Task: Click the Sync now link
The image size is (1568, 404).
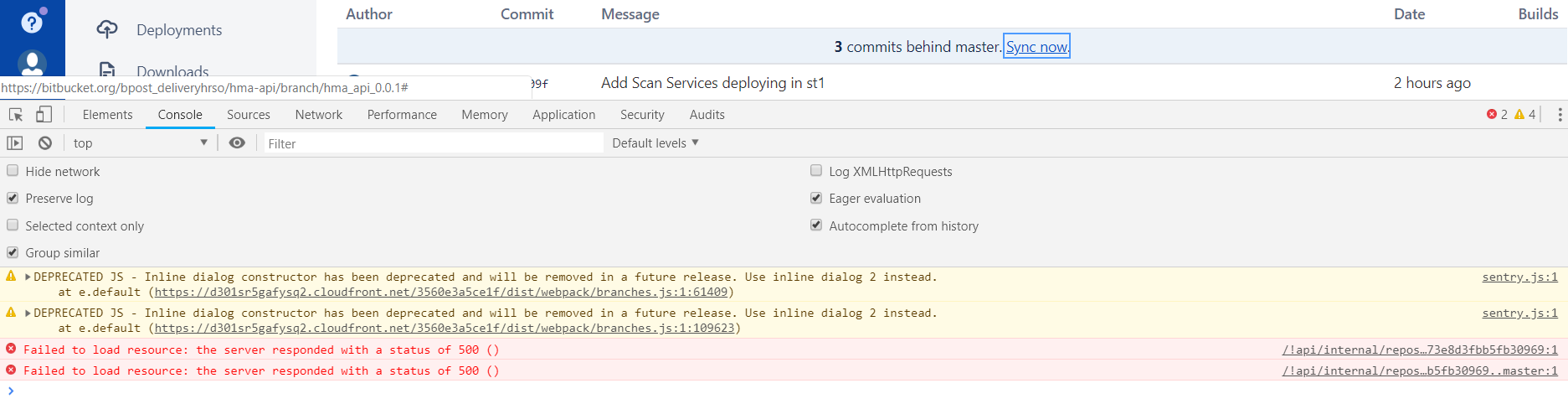Action: 1036,47
